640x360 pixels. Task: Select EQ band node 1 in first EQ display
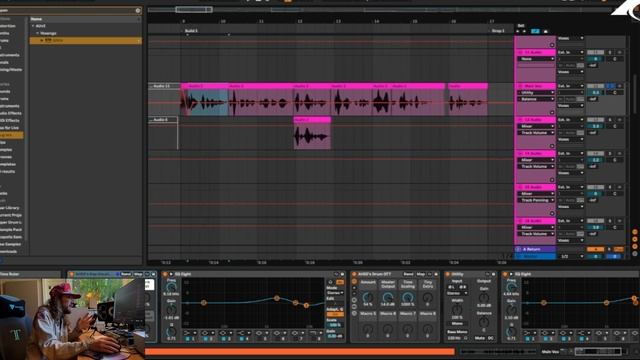point(203,302)
